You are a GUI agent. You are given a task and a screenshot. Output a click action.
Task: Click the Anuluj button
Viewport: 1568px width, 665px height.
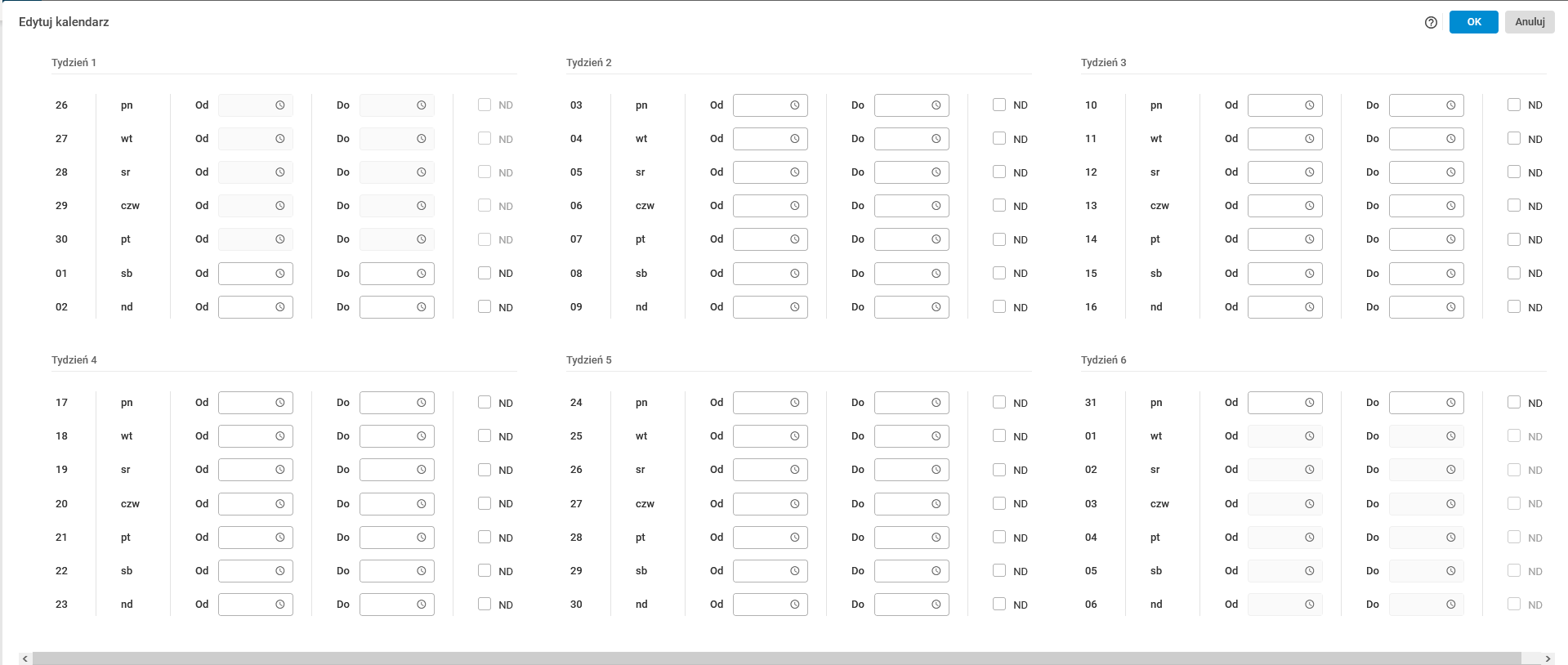tap(1530, 22)
